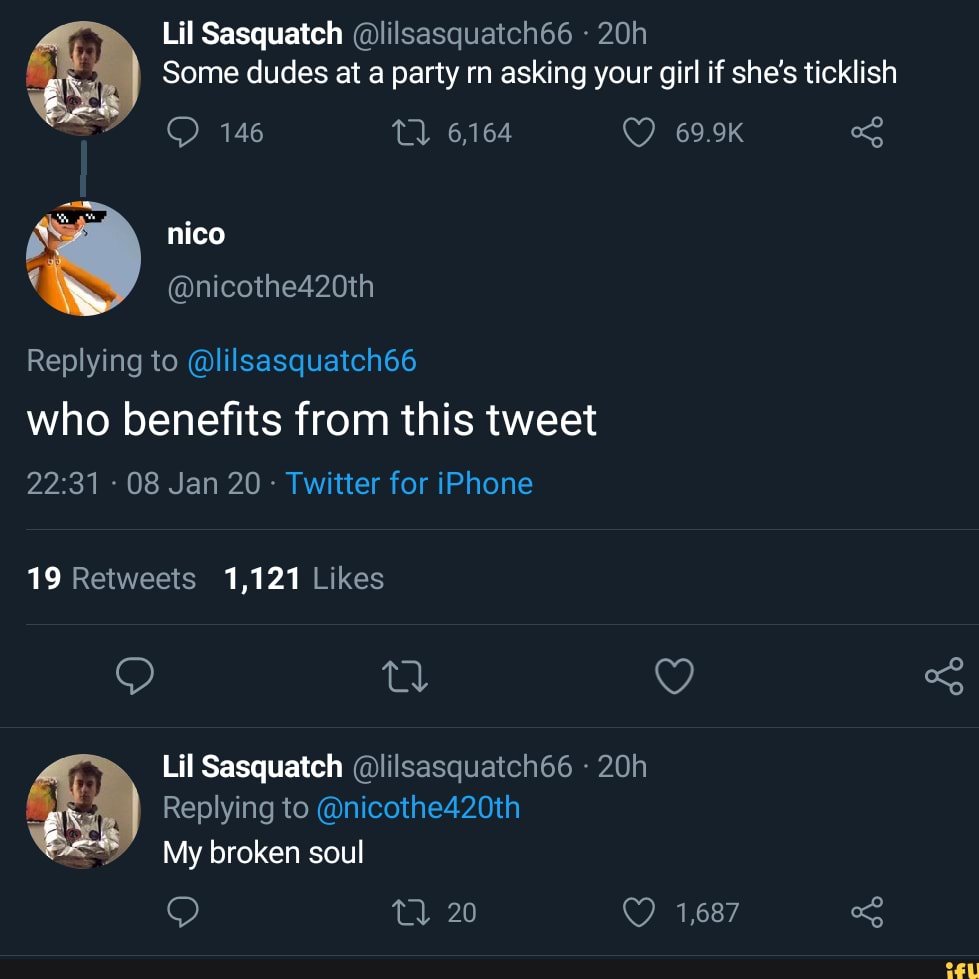Share the 'My broken soul' reply
The height and width of the screenshot is (979, 979).
pyautogui.click(x=866, y=912)
